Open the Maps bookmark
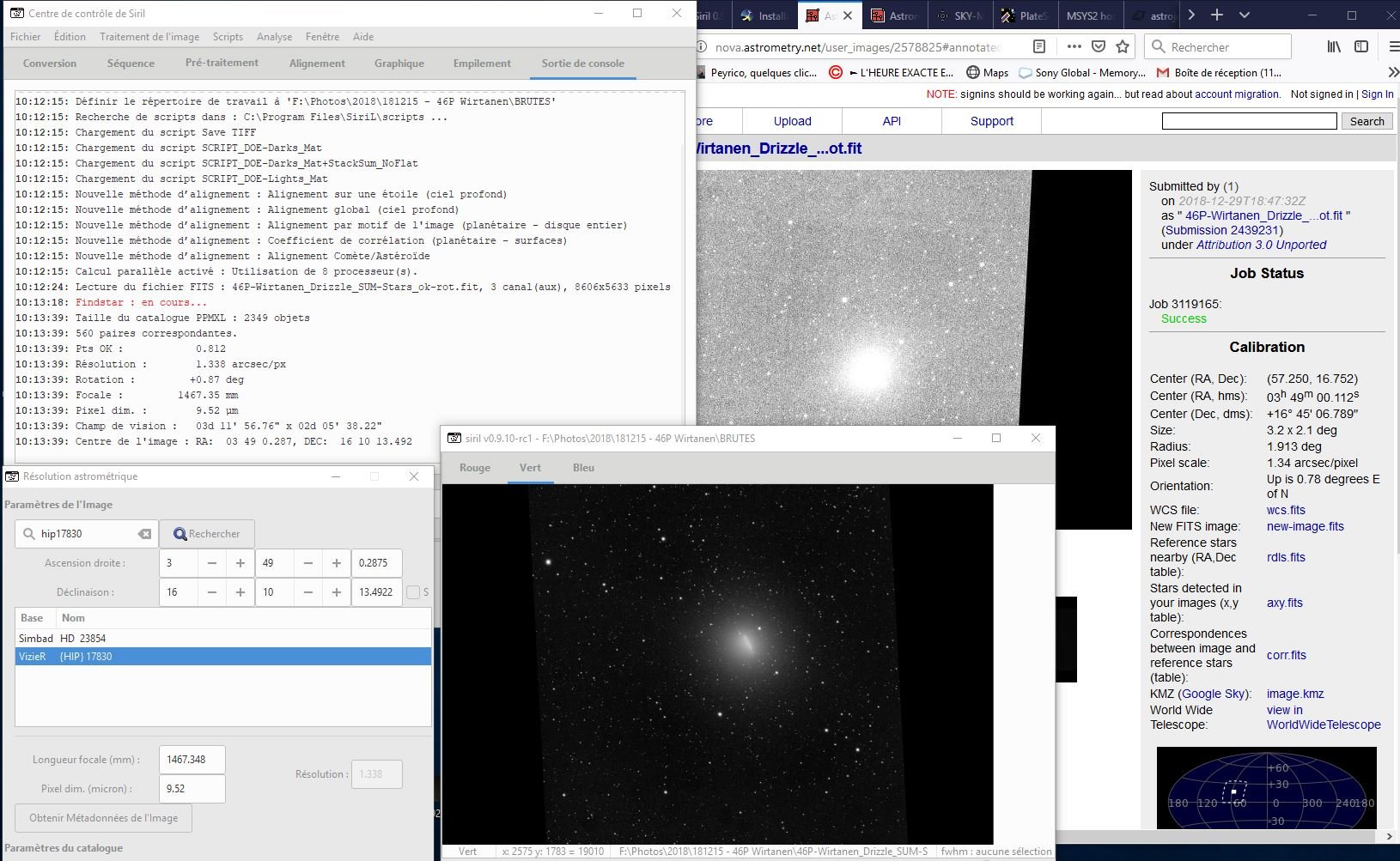The height and width of the screenshot is (861, 1400). 987,73
